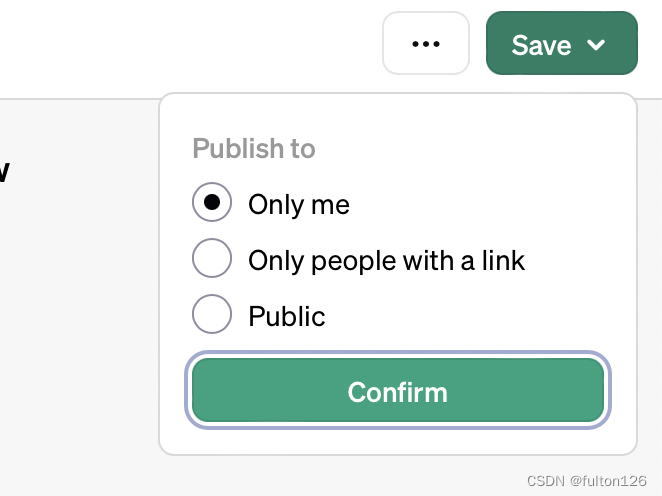This screenshot has width=662, height=496.
Task: Open the three-dots more options menu
Action: click(x=426, y=43)
